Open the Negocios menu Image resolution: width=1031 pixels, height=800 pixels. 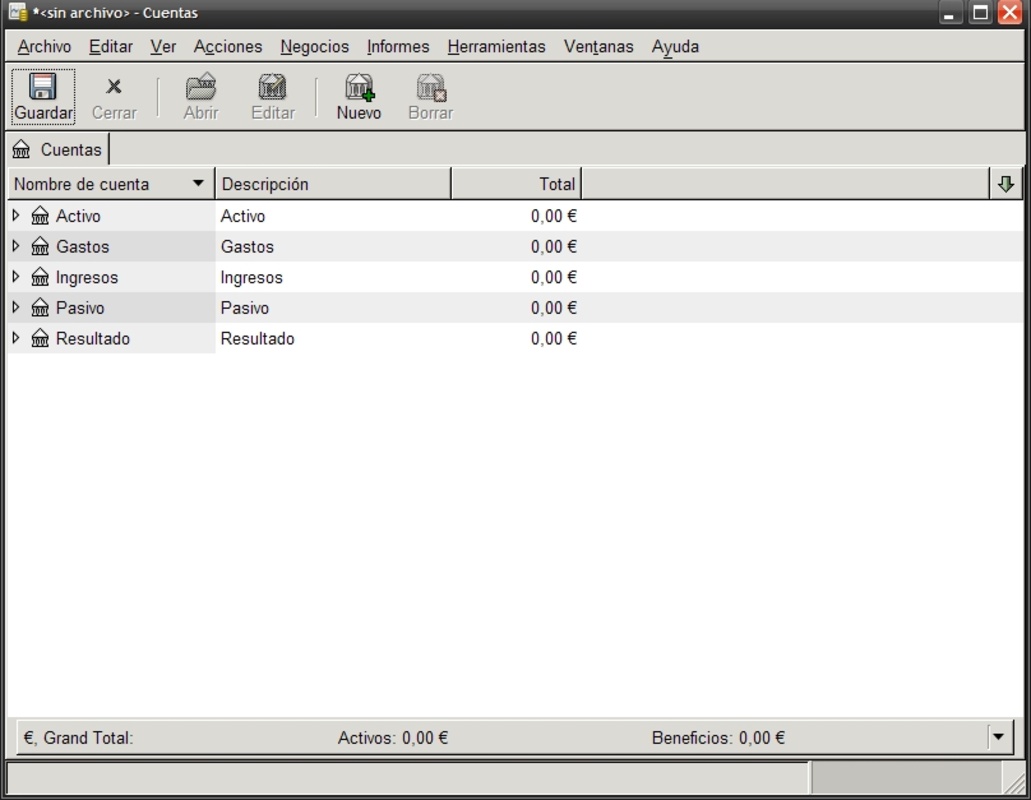pos(314,47)
